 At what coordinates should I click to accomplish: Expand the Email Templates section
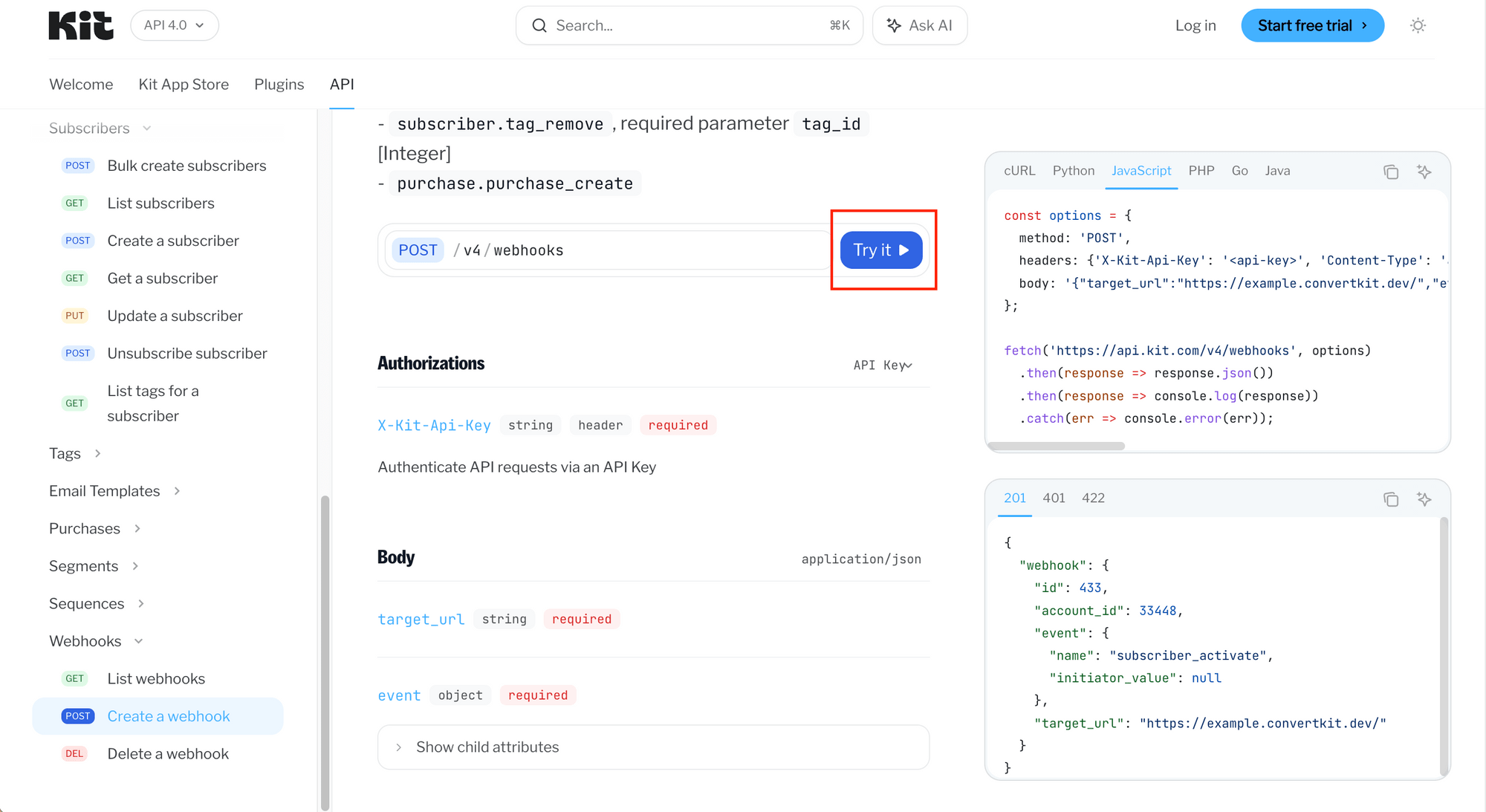click(x=114, y=491)
